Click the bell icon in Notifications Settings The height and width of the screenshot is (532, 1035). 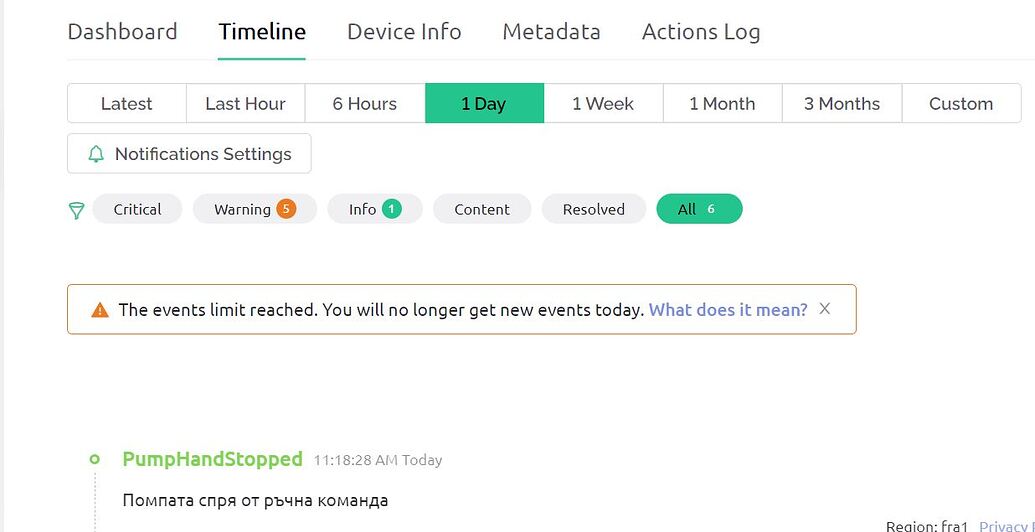(96, 154)
